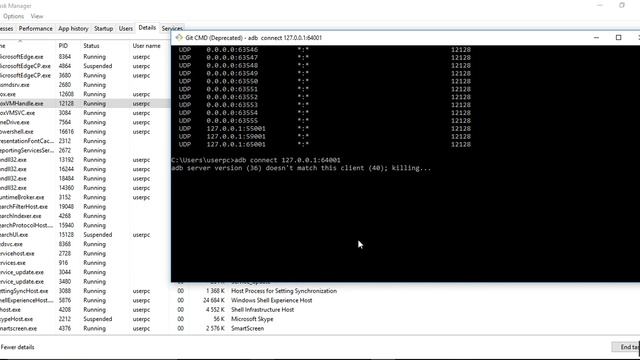
Task: Click the Git CMD window title icon
Action: point(179,38)
